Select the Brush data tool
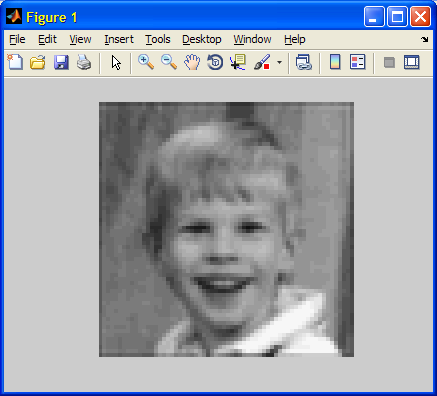437x396 pixels. (x=262, y=62)
